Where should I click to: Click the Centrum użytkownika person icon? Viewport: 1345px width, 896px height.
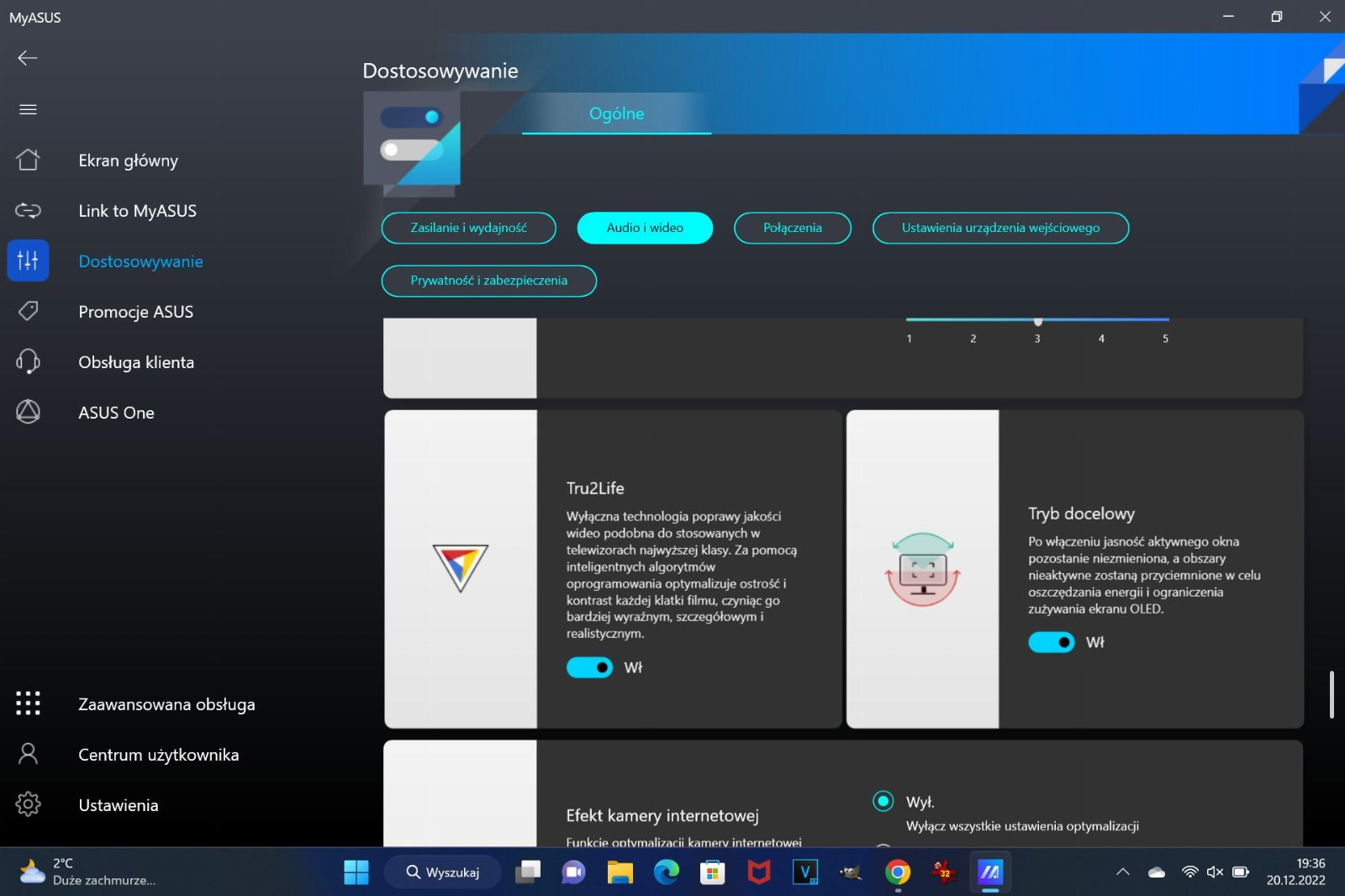coord(28,754)
